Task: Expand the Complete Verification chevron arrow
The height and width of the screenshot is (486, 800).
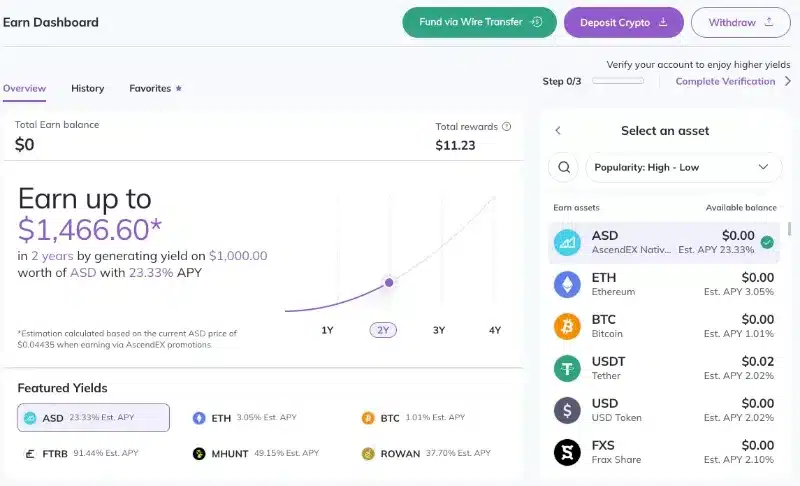Action: point(788,81)
